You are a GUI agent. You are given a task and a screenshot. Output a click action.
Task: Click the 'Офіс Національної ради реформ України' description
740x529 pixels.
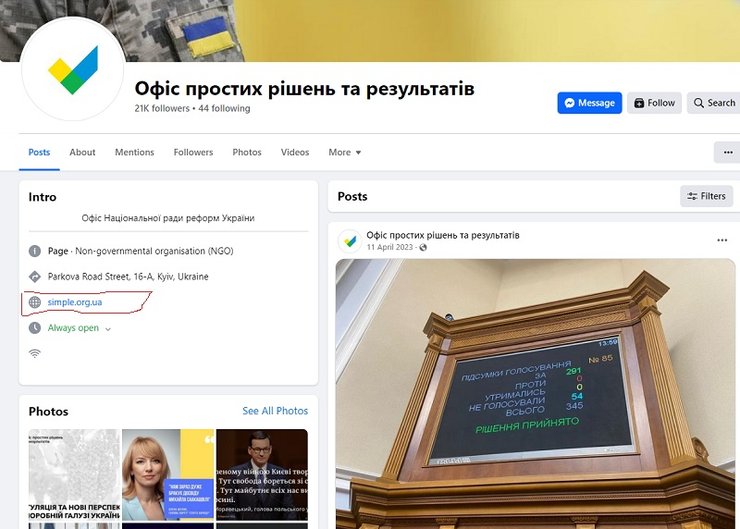coord(168,218)
